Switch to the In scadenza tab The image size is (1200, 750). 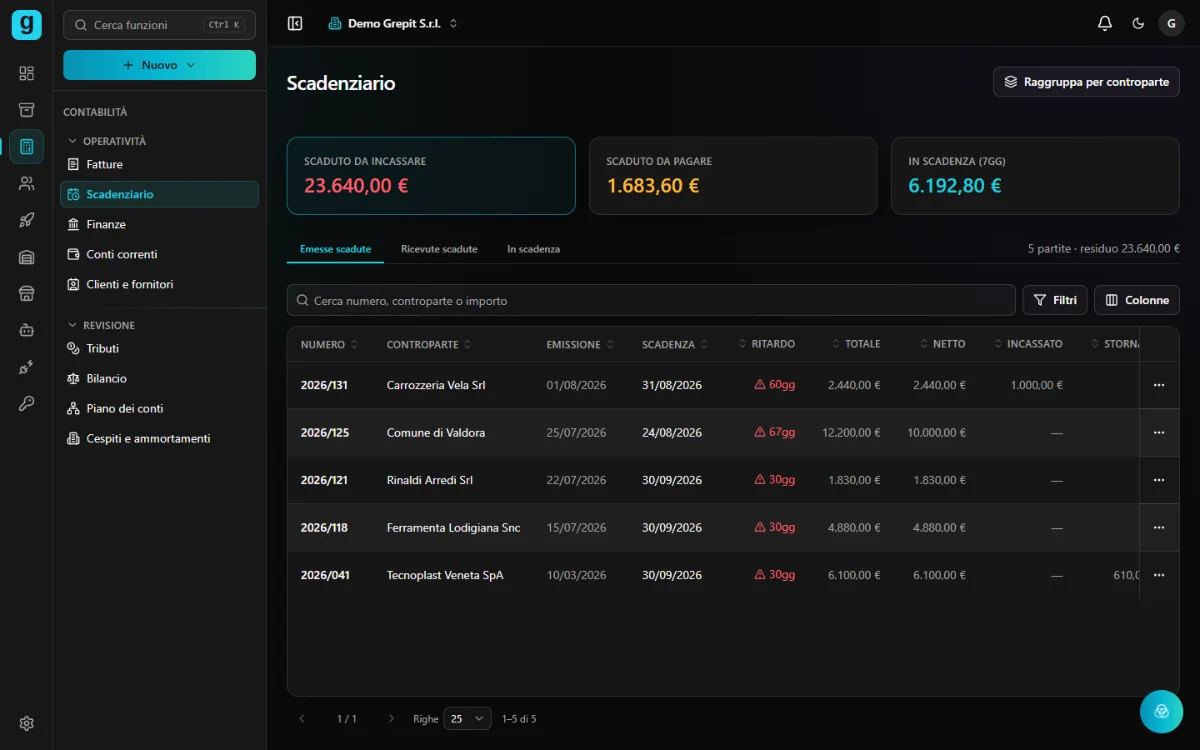click(534, 249)
